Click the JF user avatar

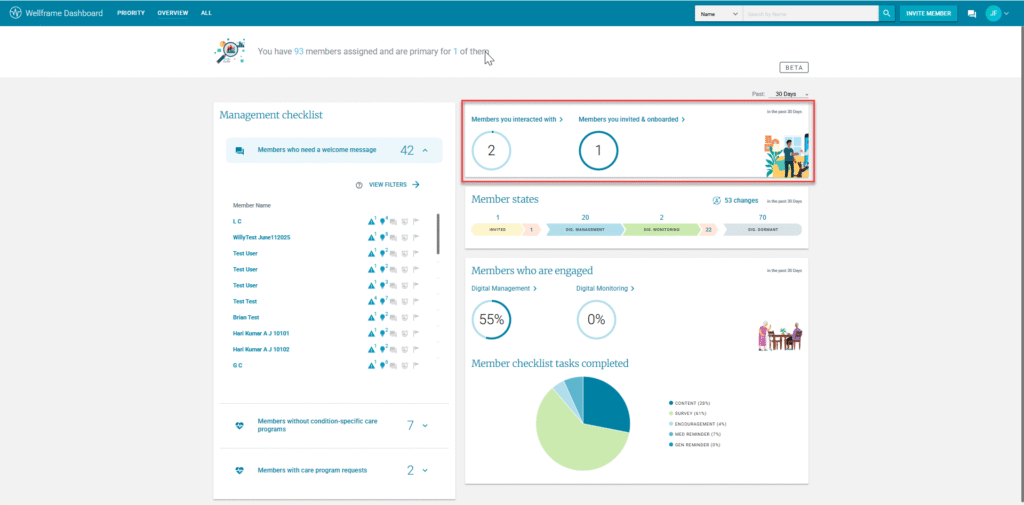pos(993,13)
